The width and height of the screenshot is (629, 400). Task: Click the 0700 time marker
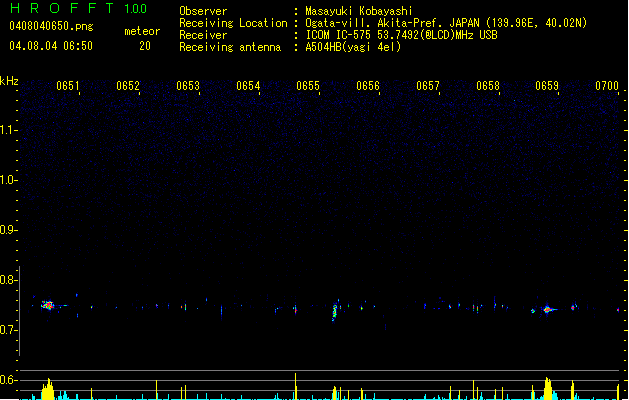pos(607,86)
